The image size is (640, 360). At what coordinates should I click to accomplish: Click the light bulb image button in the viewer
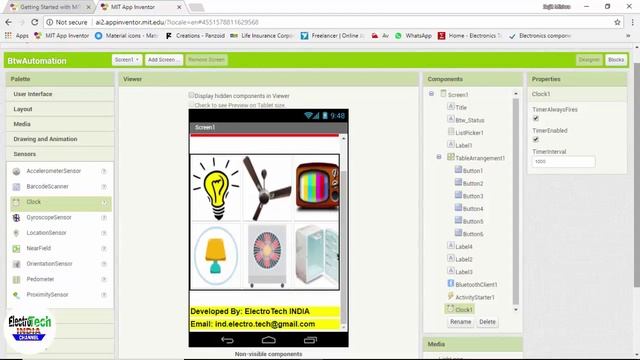pyautogui.click(x=216, y=188)
